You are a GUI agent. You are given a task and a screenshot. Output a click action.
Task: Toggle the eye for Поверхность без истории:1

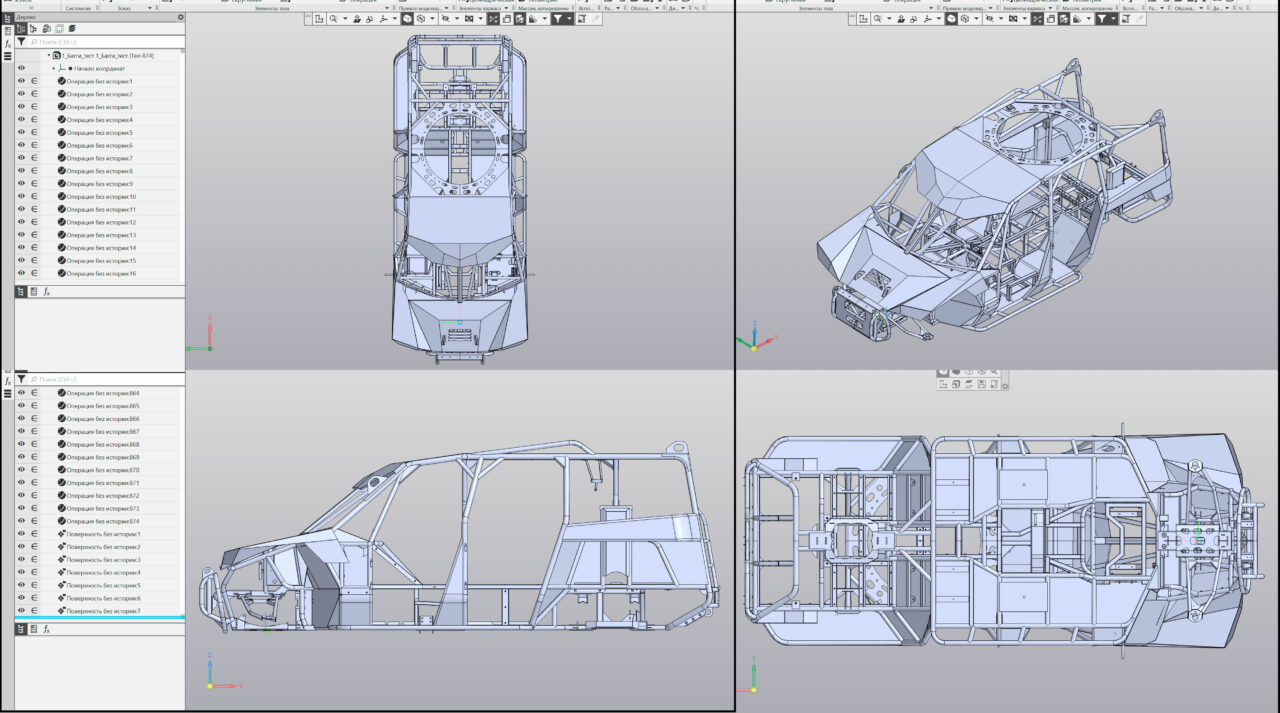[x=21, y=534]
